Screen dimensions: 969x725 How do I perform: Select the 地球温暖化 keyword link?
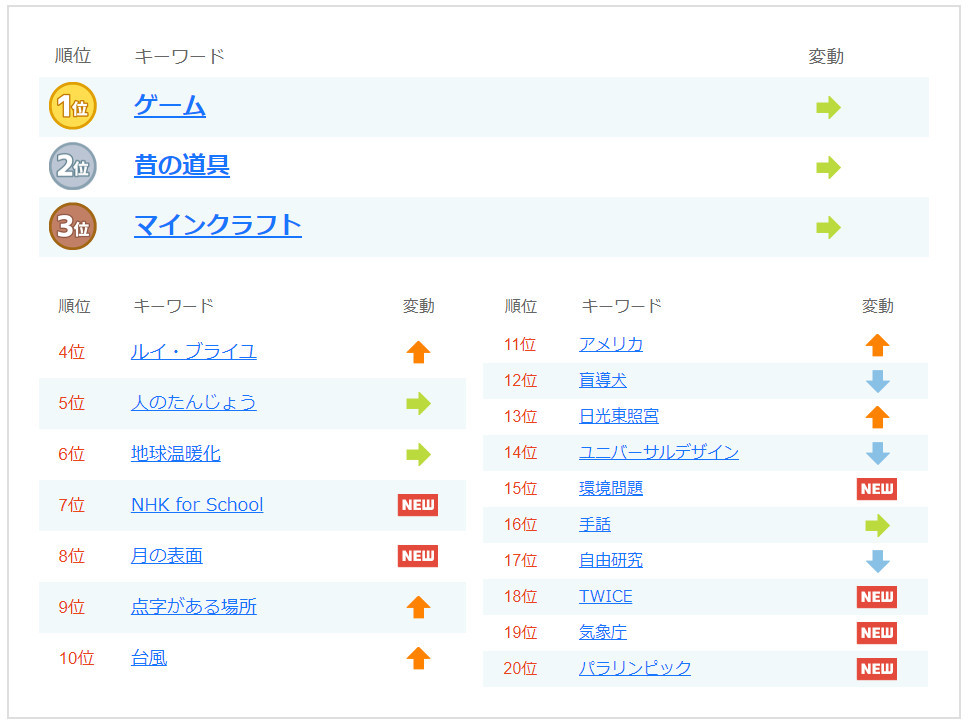click(176, 454)
